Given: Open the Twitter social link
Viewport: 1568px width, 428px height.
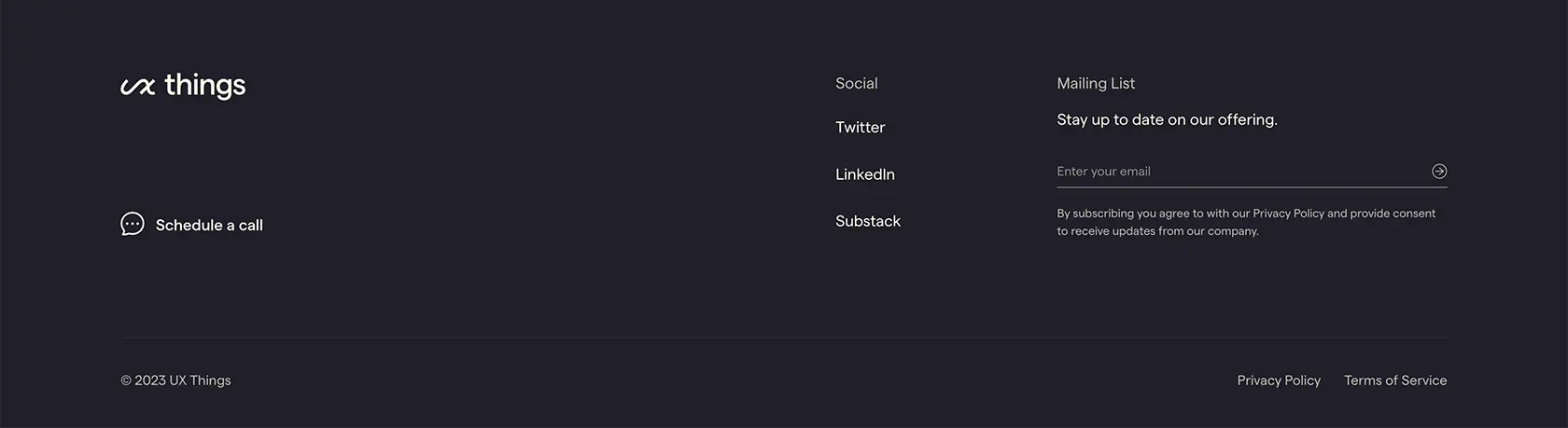Looking at the screenshot, I should pyautogui.click(x=860, y=127).
